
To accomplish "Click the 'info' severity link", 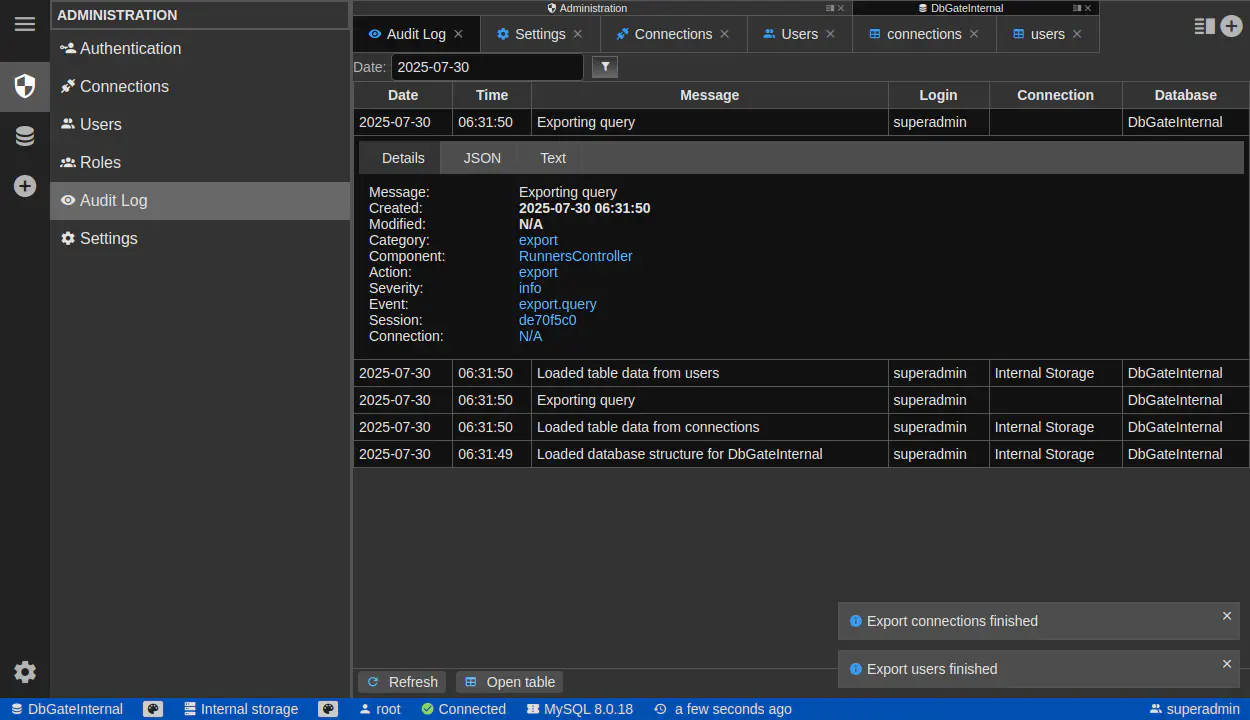I will coord(530,288).
